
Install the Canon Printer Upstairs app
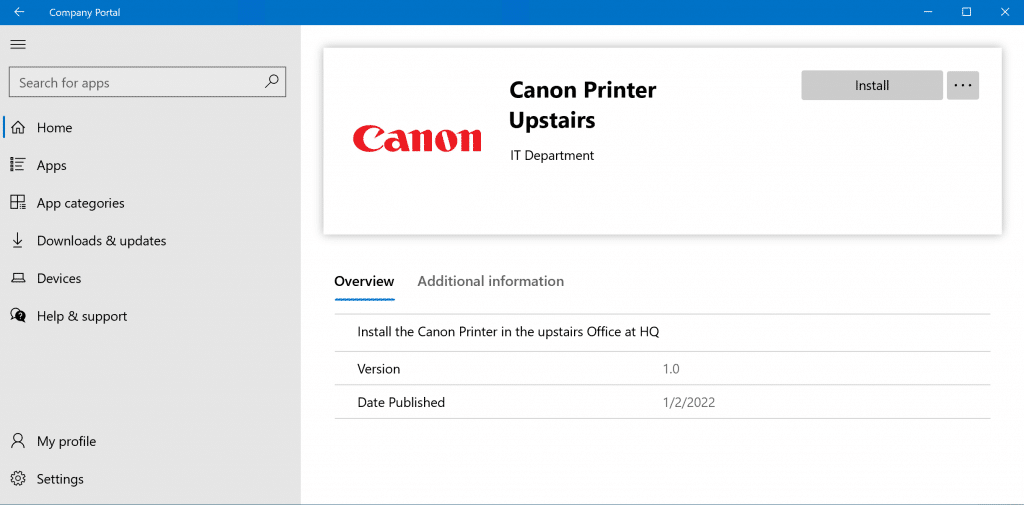pyautogui.click(x=872, y=85)
